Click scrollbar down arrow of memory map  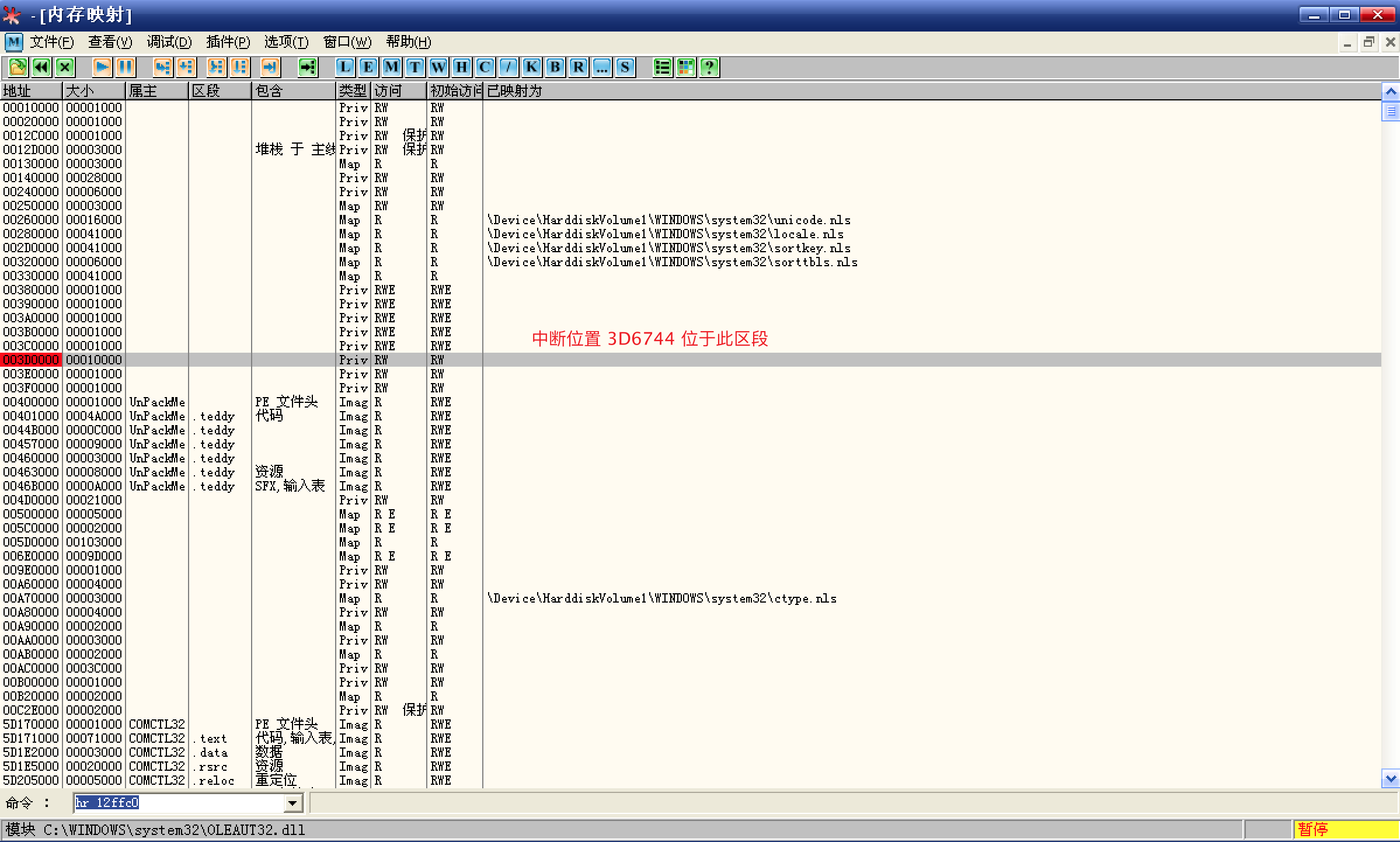[x=1391, y=779]
